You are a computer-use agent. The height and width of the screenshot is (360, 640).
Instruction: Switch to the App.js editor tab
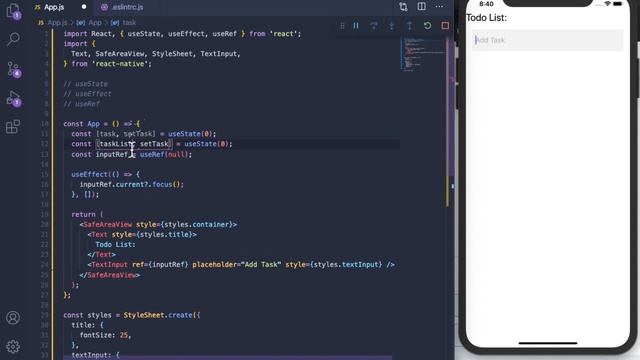pyautogui.click(x=54, y=7)
